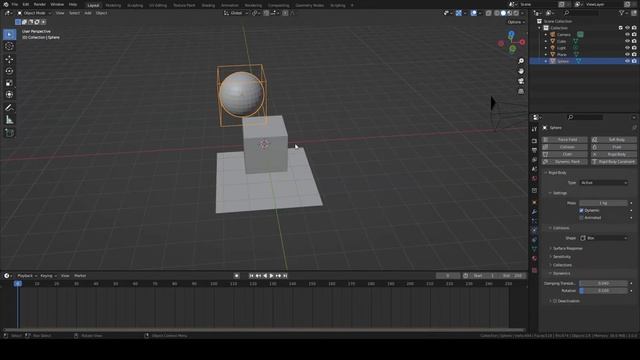Open the Object Mode dropdown
640x360 pixels.
(34, 13)
